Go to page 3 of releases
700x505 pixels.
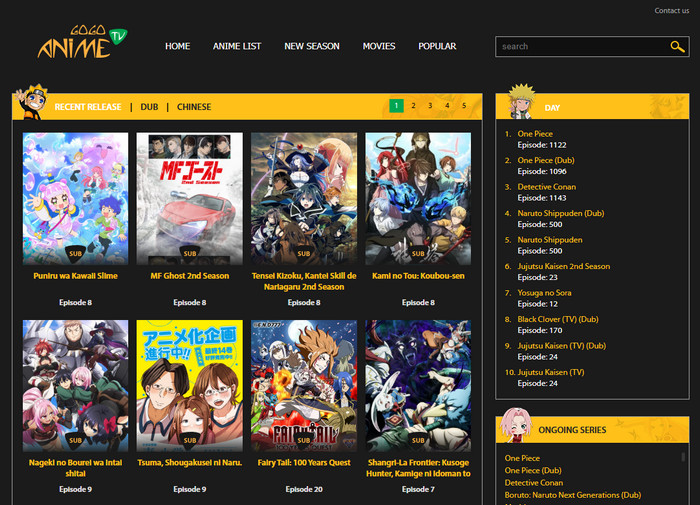coord(430,106)
